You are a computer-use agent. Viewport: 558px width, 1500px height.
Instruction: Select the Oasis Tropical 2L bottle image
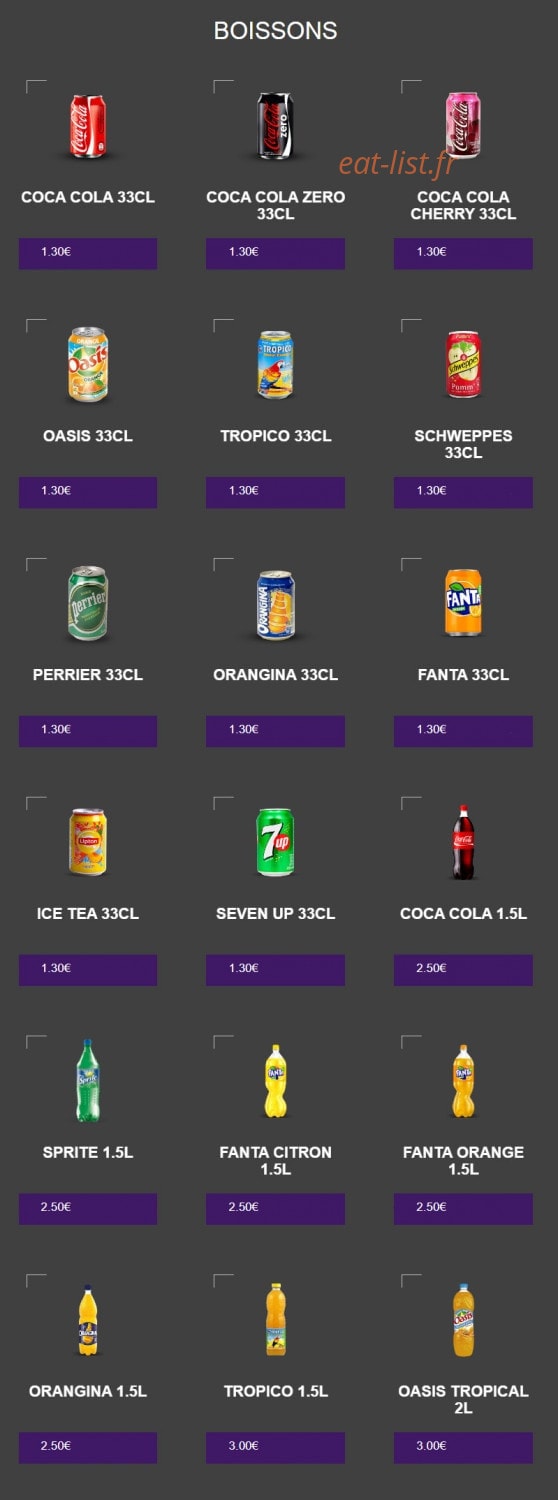[463, 1320]
